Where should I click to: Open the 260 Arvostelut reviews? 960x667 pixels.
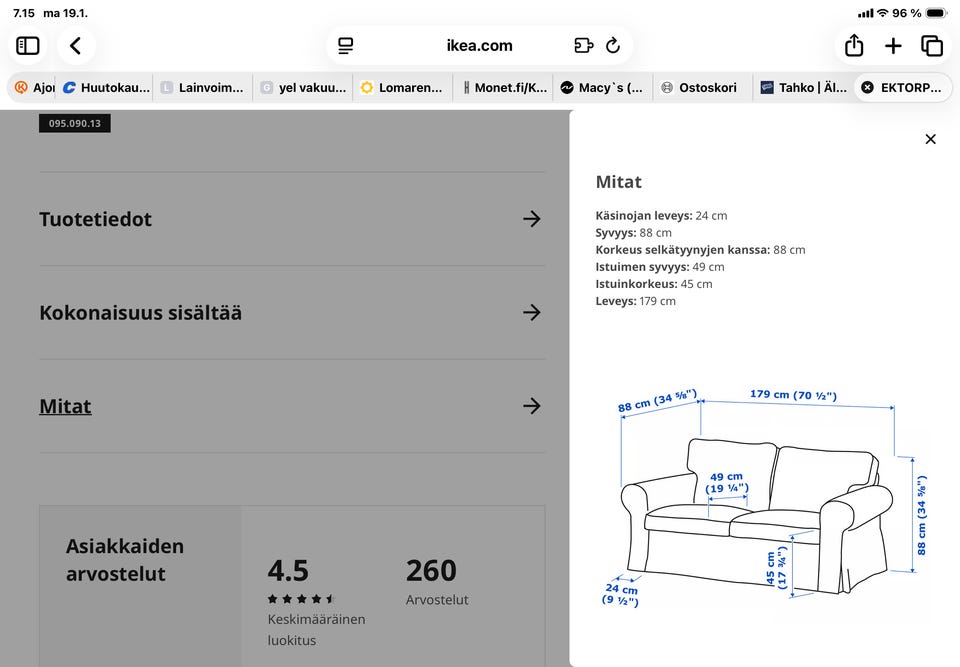point(436,581)
